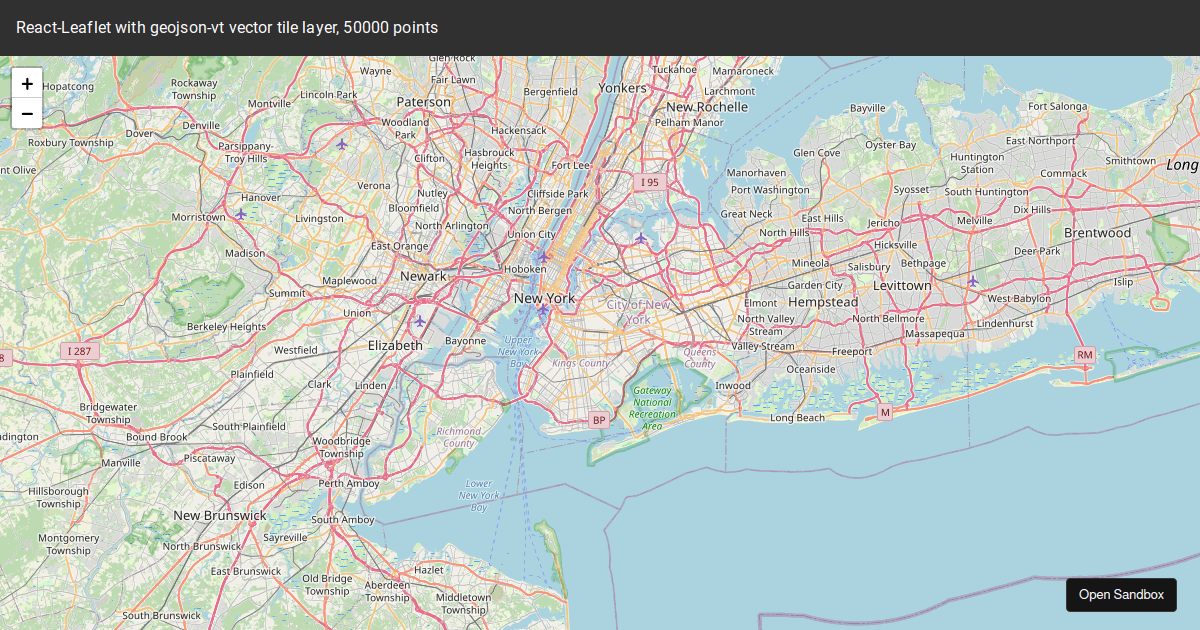The height and width of the screenshot is (630, 1200).
Task: Click the I 287 highway shield
Action: point(78,351)
